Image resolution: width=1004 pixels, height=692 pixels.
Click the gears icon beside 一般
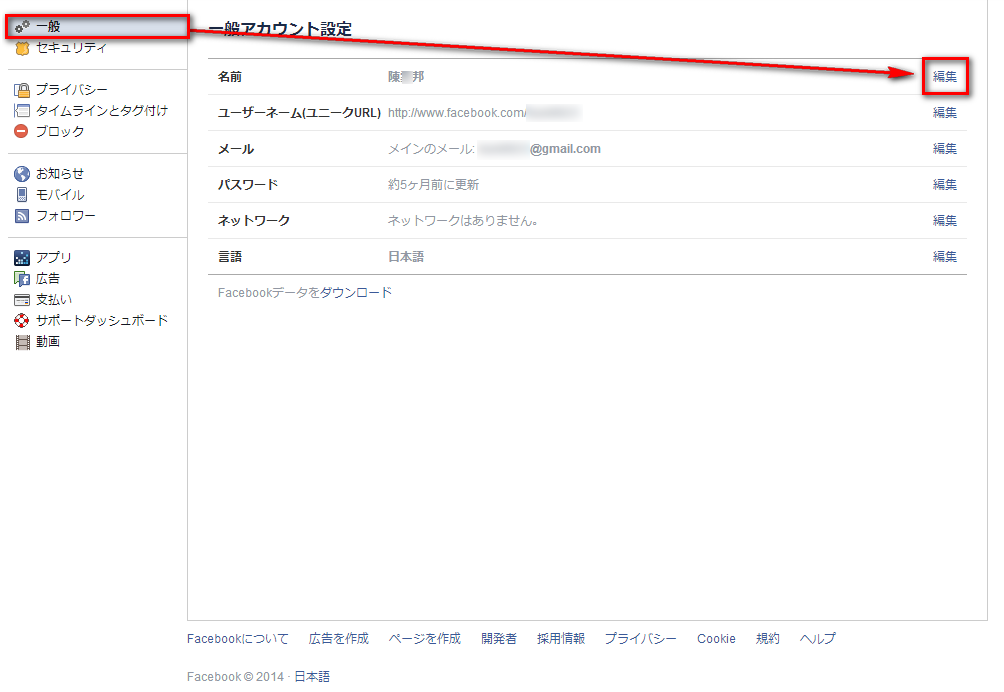tap(22, 27)
